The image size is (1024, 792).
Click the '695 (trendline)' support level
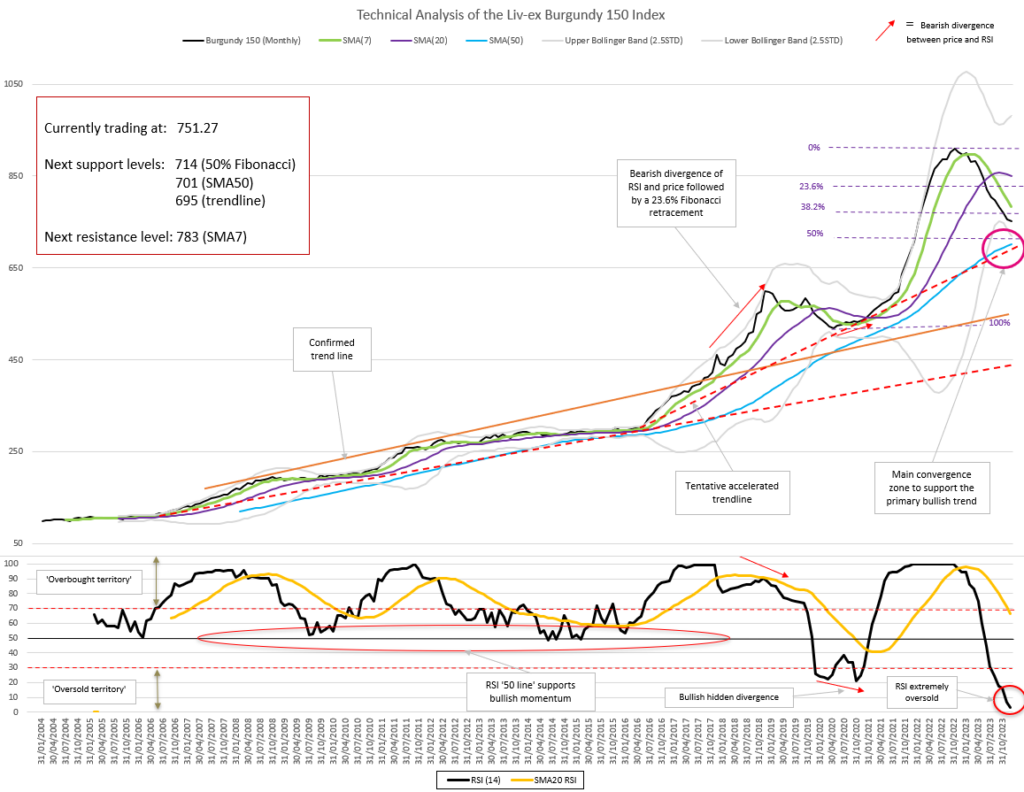point(220,200)
